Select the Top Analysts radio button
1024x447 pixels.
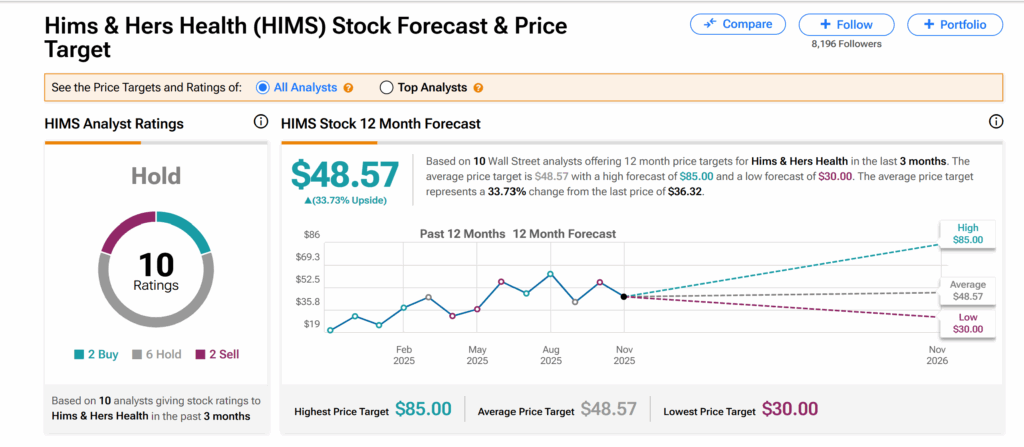coord(387,88)
